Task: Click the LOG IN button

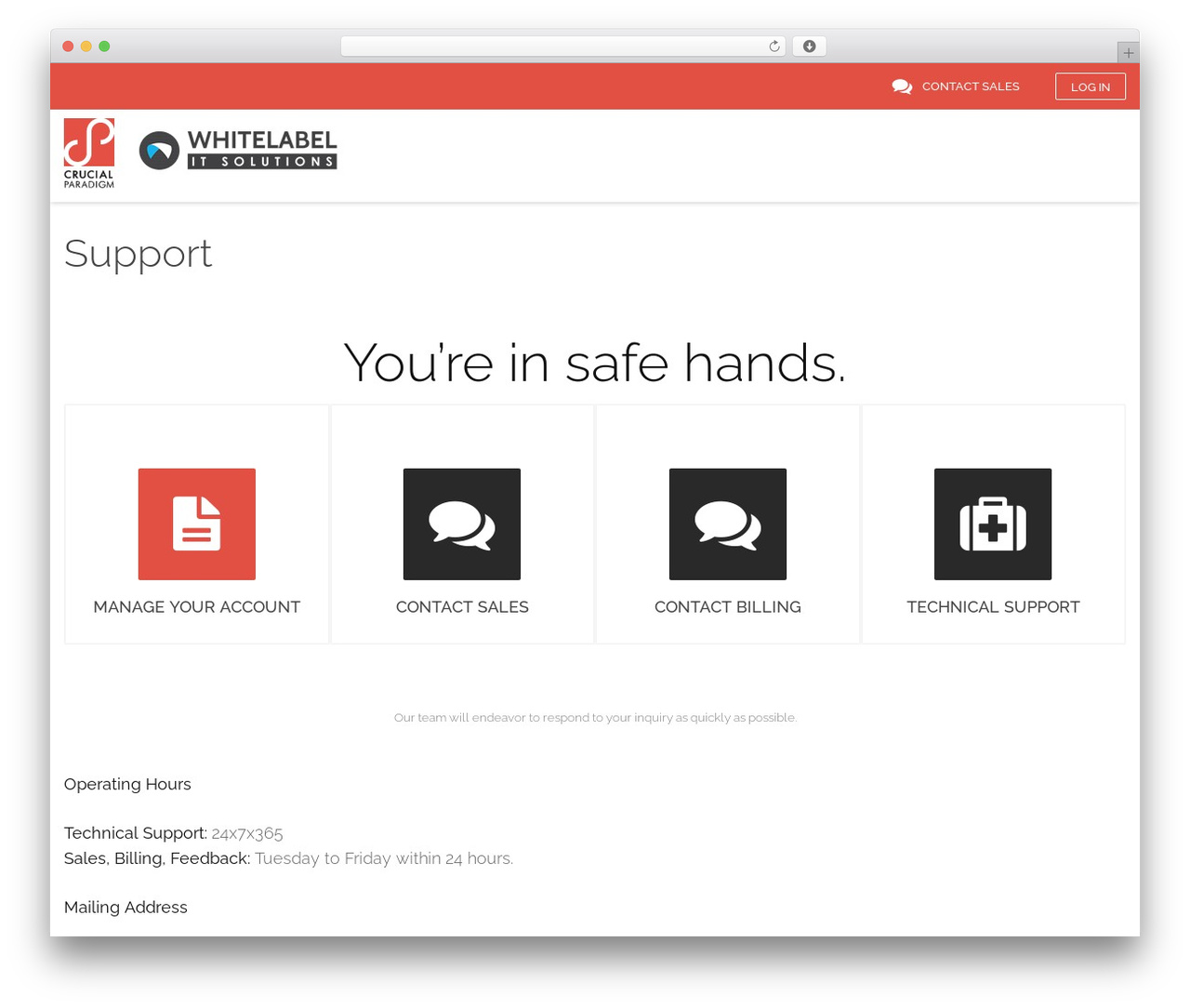Action: pos(1091,86)
